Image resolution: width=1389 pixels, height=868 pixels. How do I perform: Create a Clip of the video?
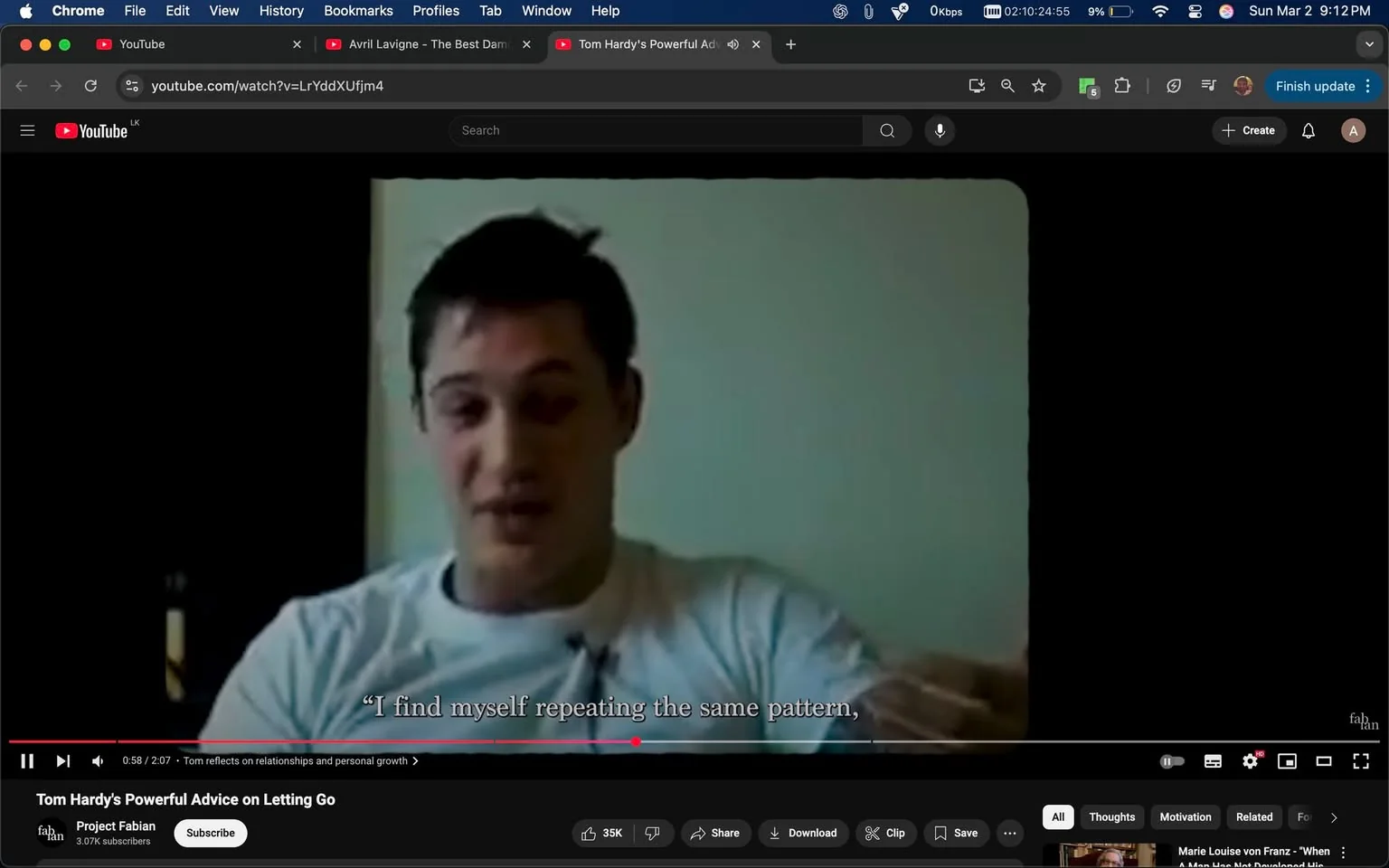click(885, 833)
